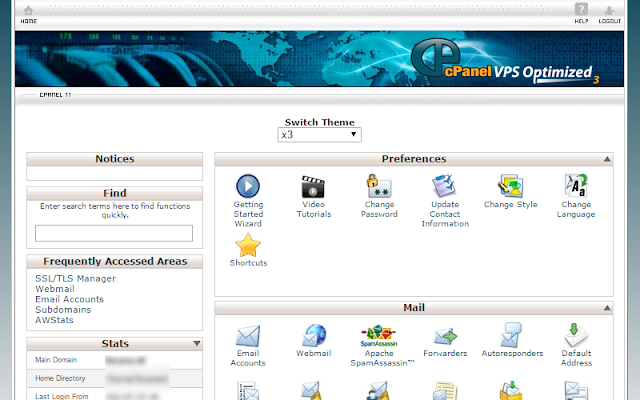Image resolution: width=640 pixels, height=400 pixels.
Task: Click the Update Contact Information label
Action: [x=445, y=214]
